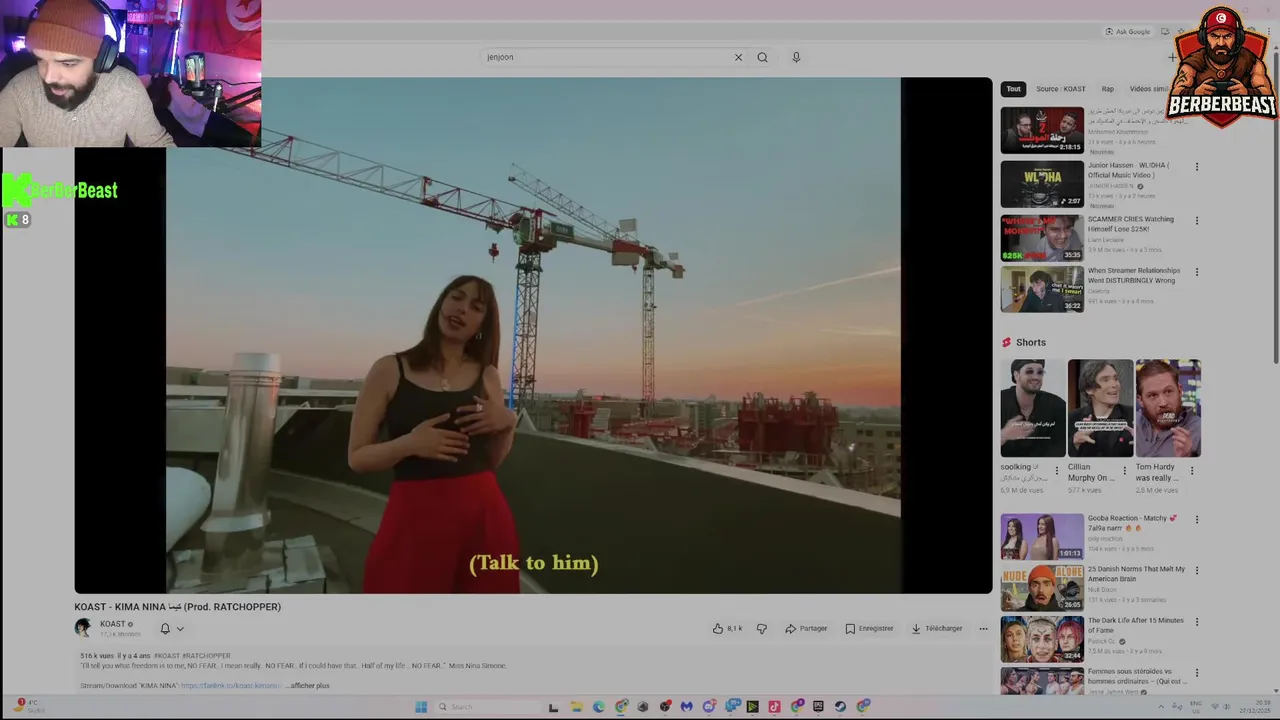Screen dimensions: 1280x720
Task: Open the Tom Hardy Short thumbnail
Action: tap(1168, 408)
